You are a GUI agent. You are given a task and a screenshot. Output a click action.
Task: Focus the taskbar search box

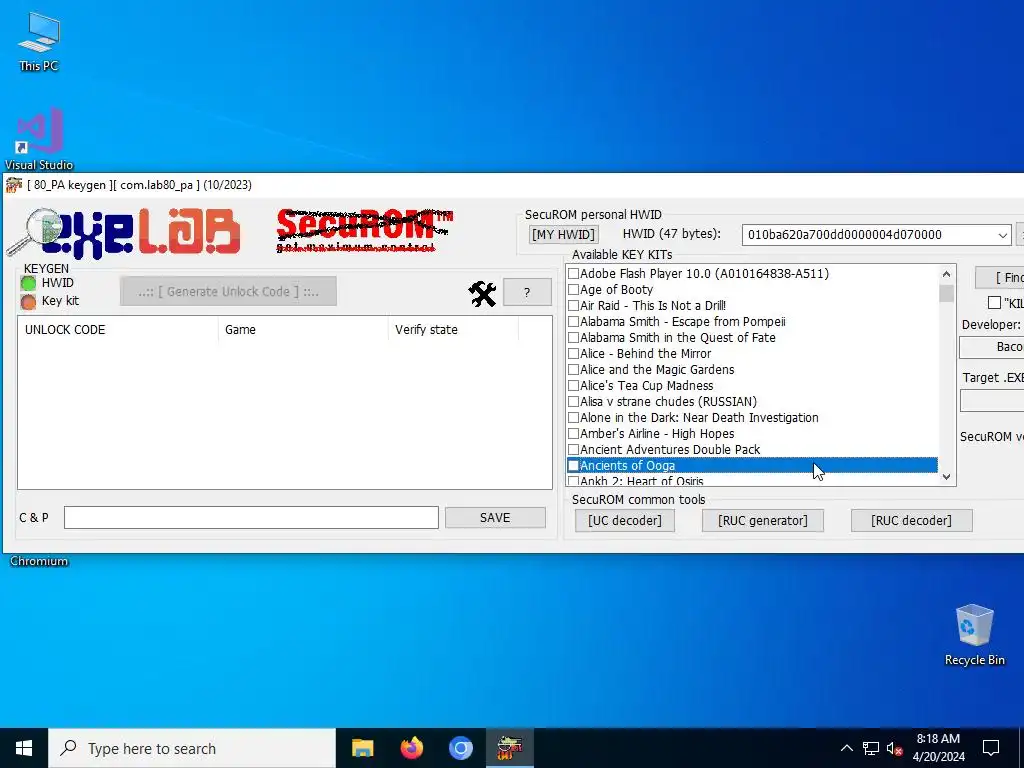(x=192, y=748)
